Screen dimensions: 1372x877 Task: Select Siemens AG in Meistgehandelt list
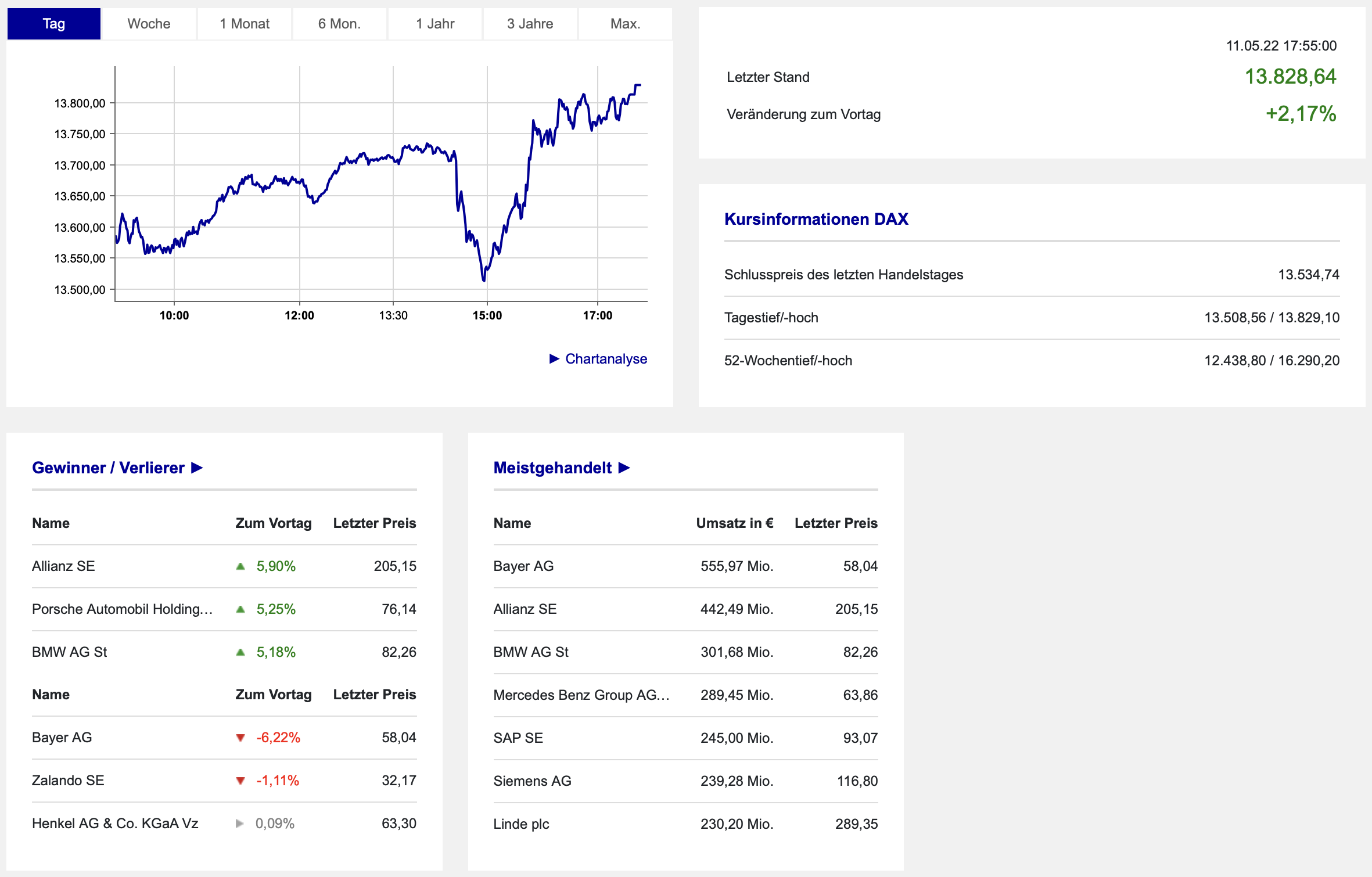[533, 781]
